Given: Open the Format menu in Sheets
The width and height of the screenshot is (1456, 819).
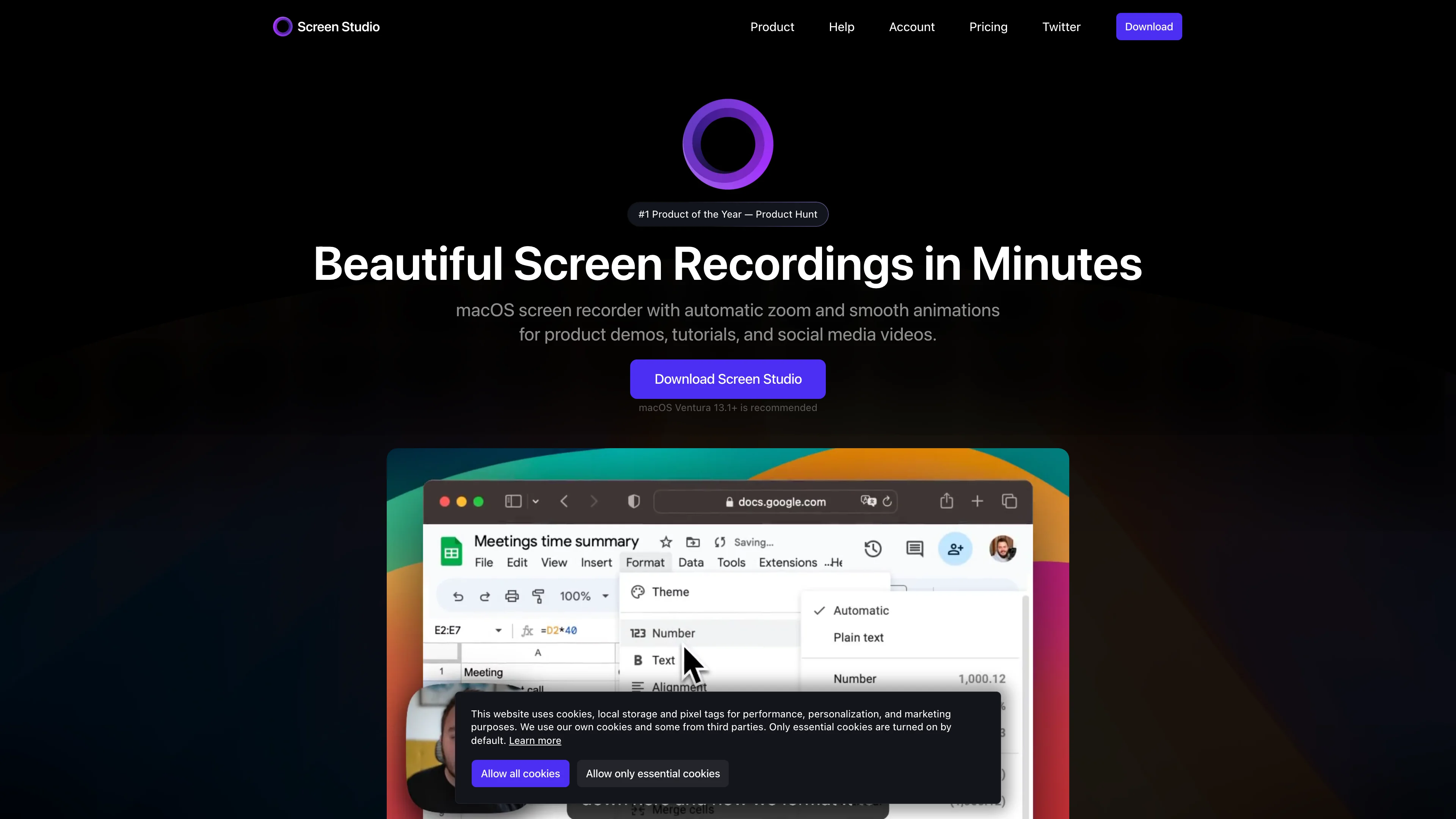Looking at the screenshot, I should 645,562.
